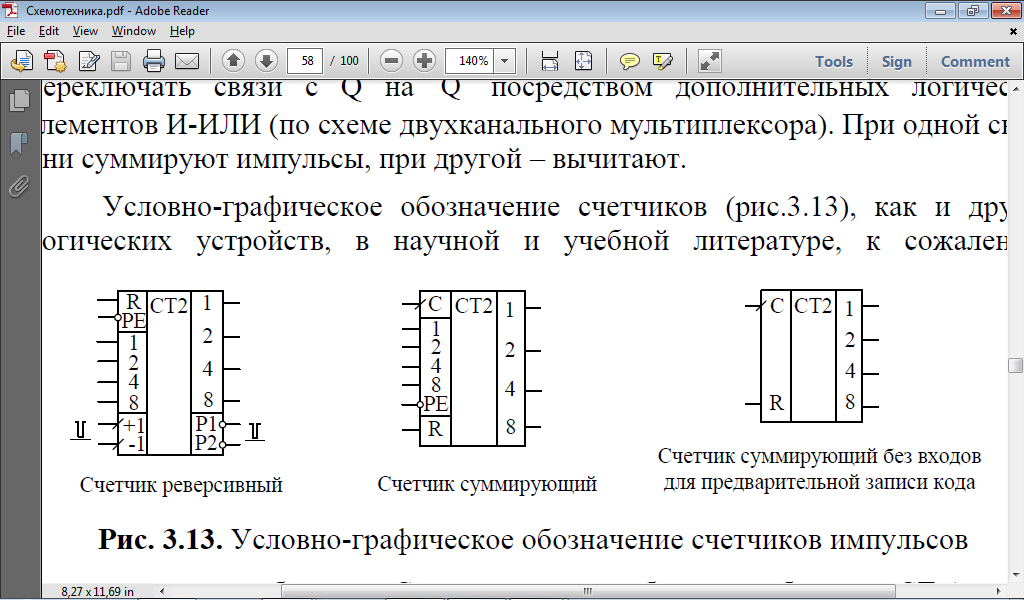
Task: Open the File menu
Action: pos(16,31)
